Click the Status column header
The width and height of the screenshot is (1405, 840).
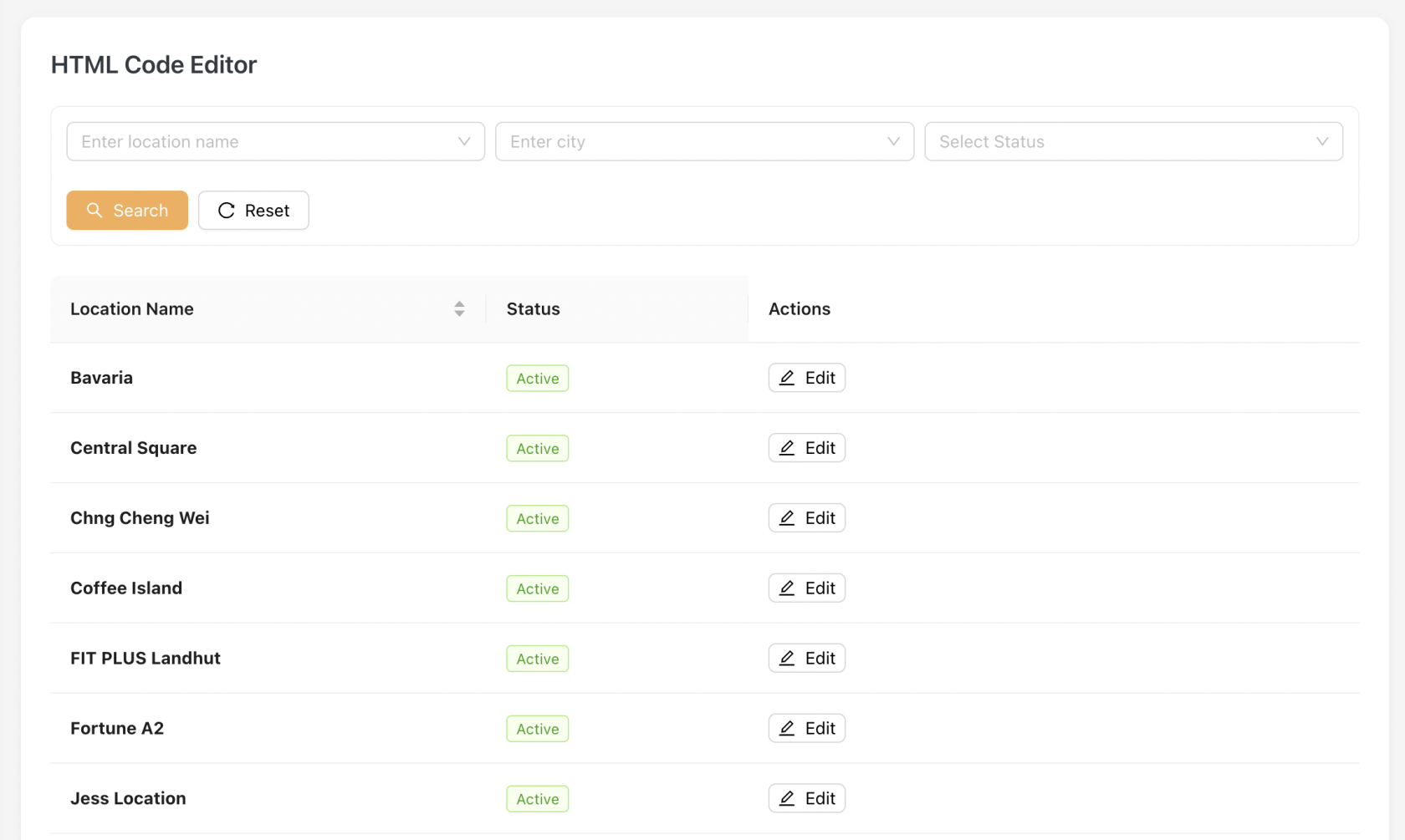[617, 308]
